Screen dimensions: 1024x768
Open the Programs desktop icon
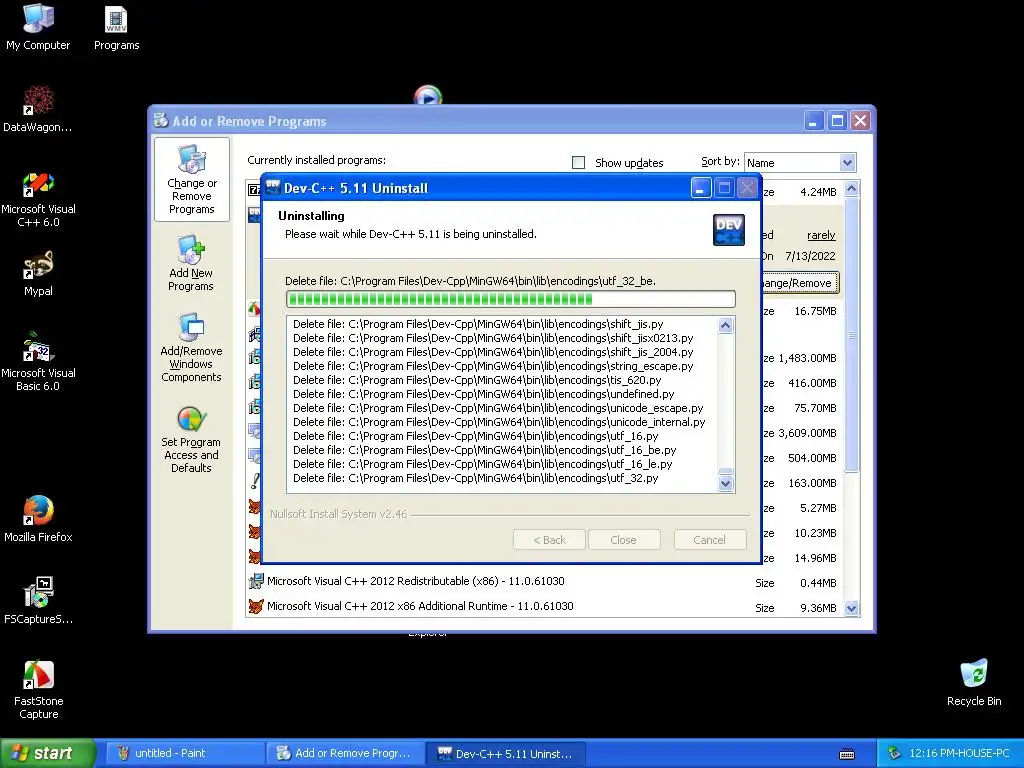[x=116, y=27]
